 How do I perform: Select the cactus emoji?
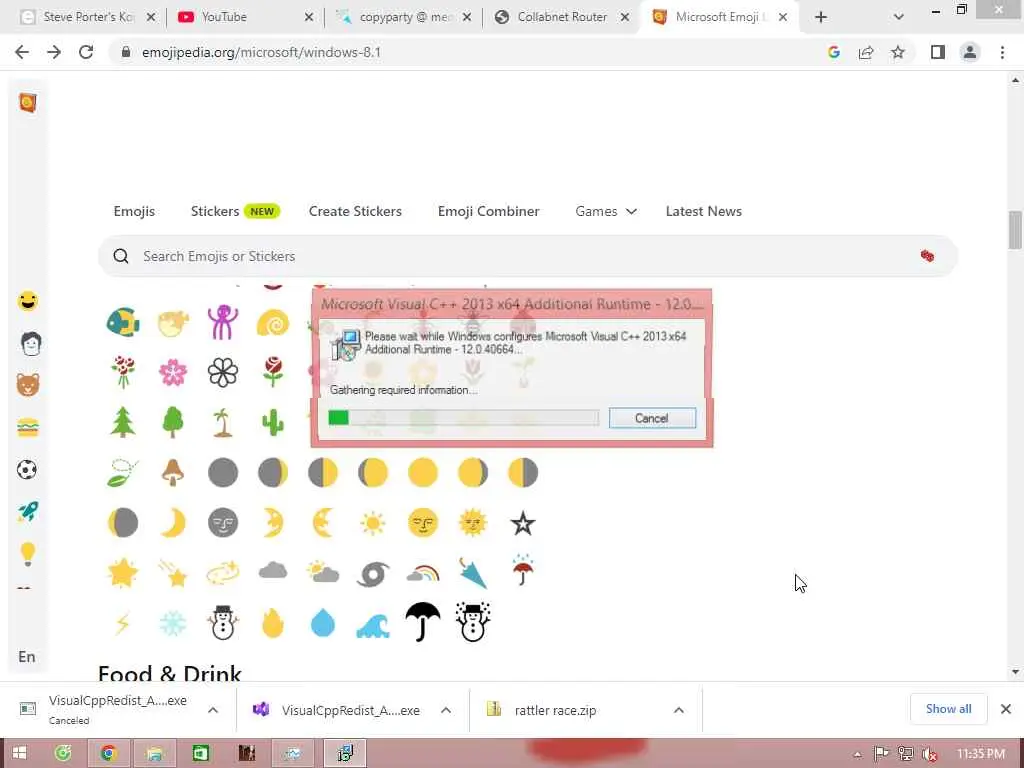click(273, 423)
